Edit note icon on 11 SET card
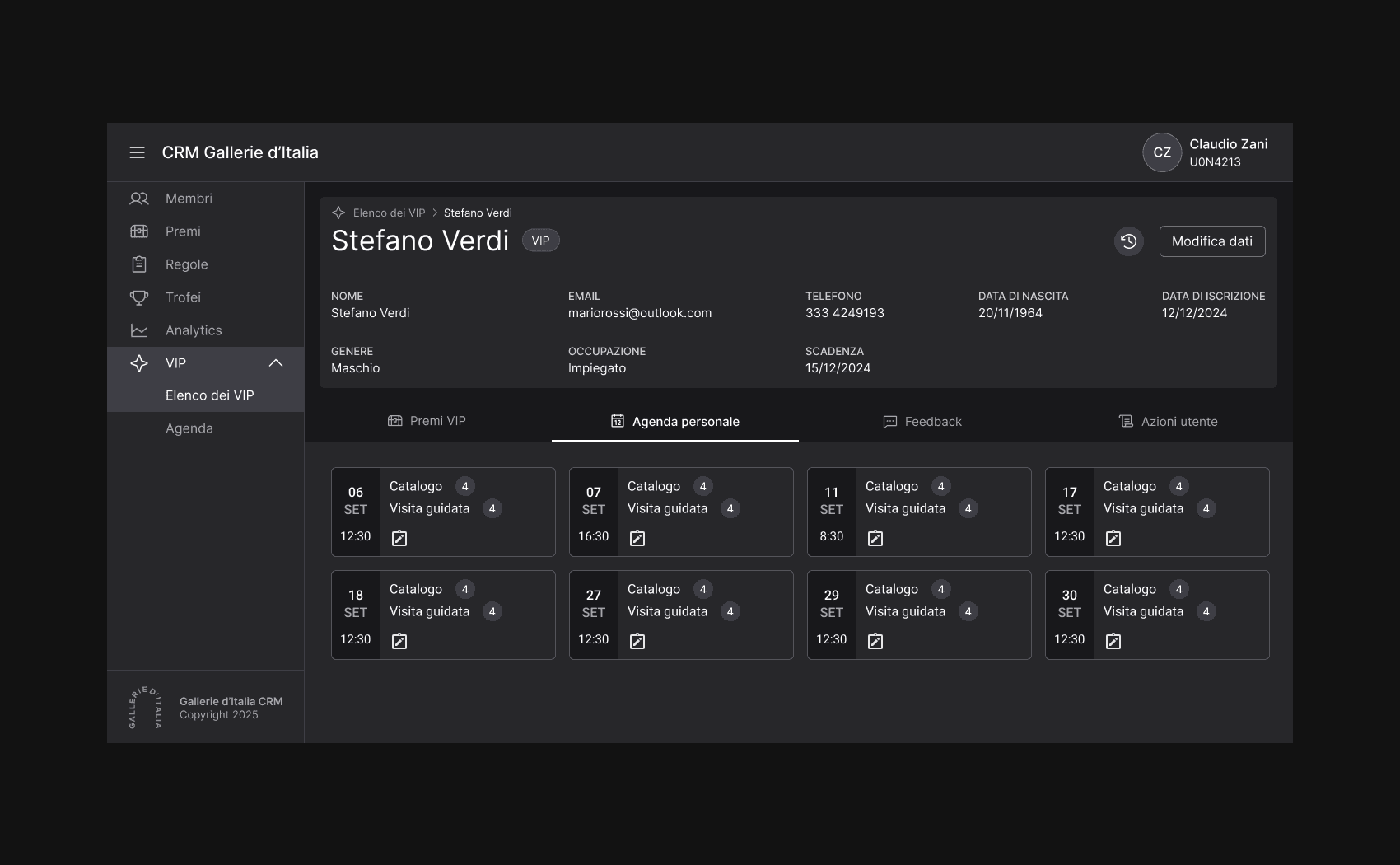Viewport: 1400px width, 865px height. pyautogui.click(x=875, y=538)
